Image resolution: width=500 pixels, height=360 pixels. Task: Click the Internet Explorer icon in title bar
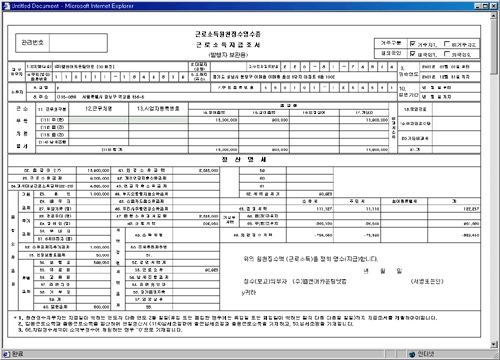click(x=6, y=6)
